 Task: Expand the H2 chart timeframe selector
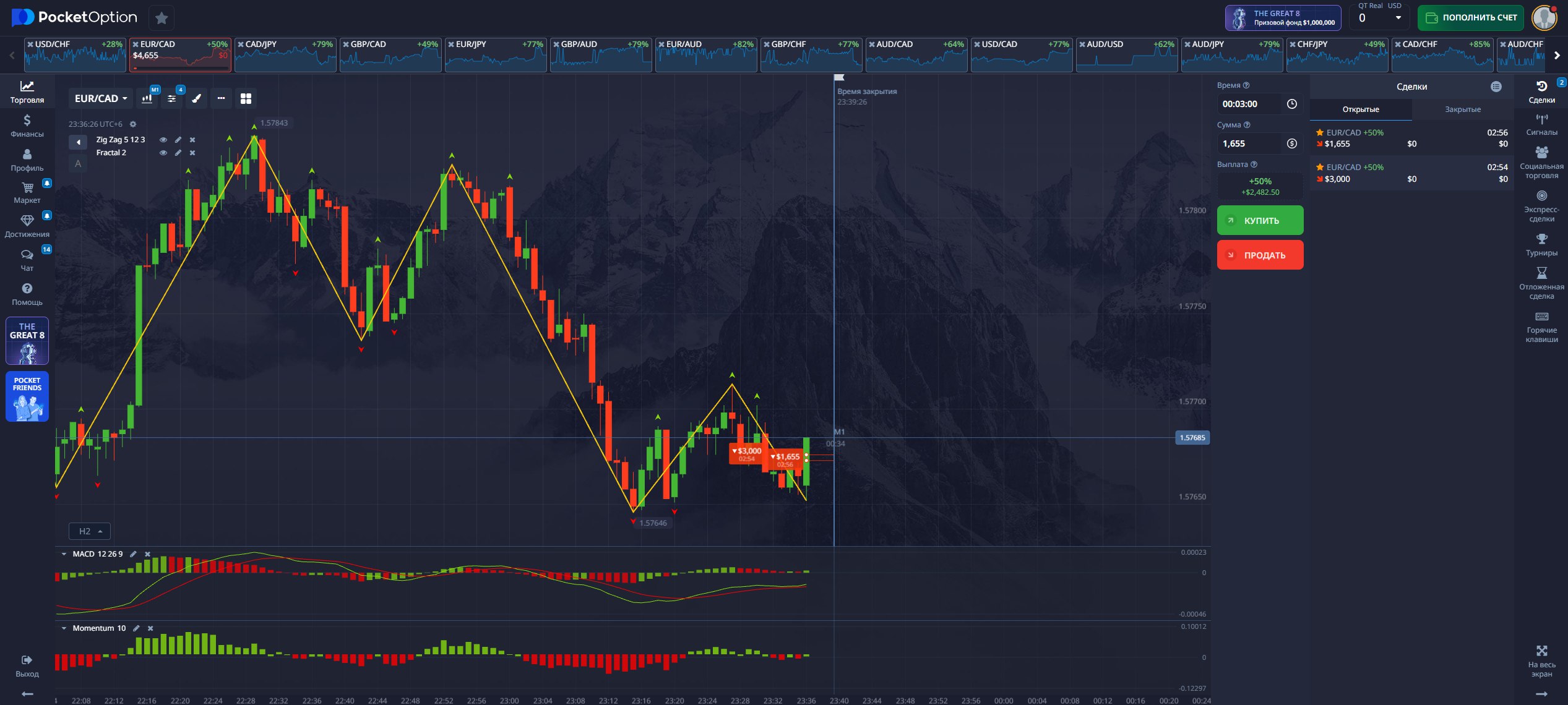(x=90, y=531)
